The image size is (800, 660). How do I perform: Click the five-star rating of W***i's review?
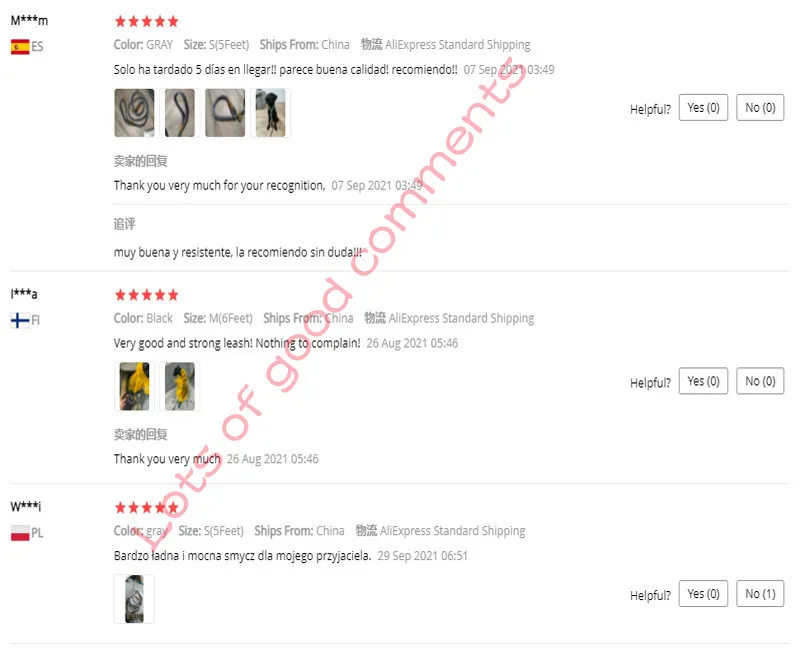coord(146,507)
